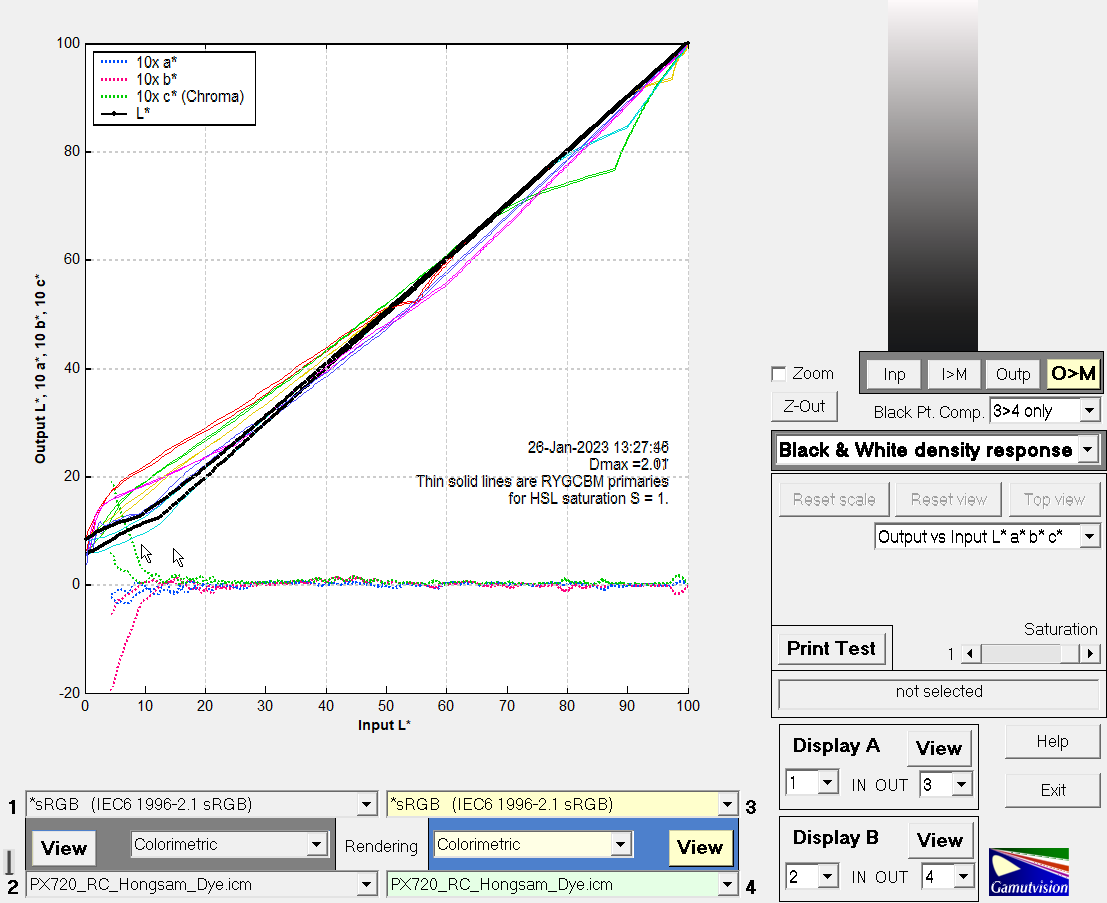
Task: Open the Help dialog
Action: coord(1052,742)
